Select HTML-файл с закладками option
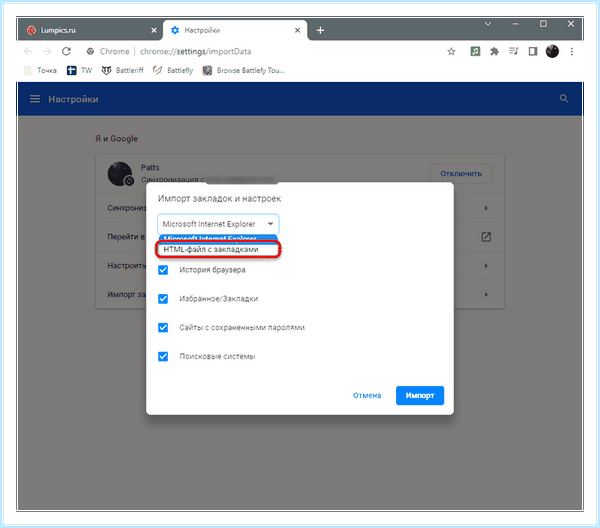Screen dimensions: 600x528 point(218,249)
